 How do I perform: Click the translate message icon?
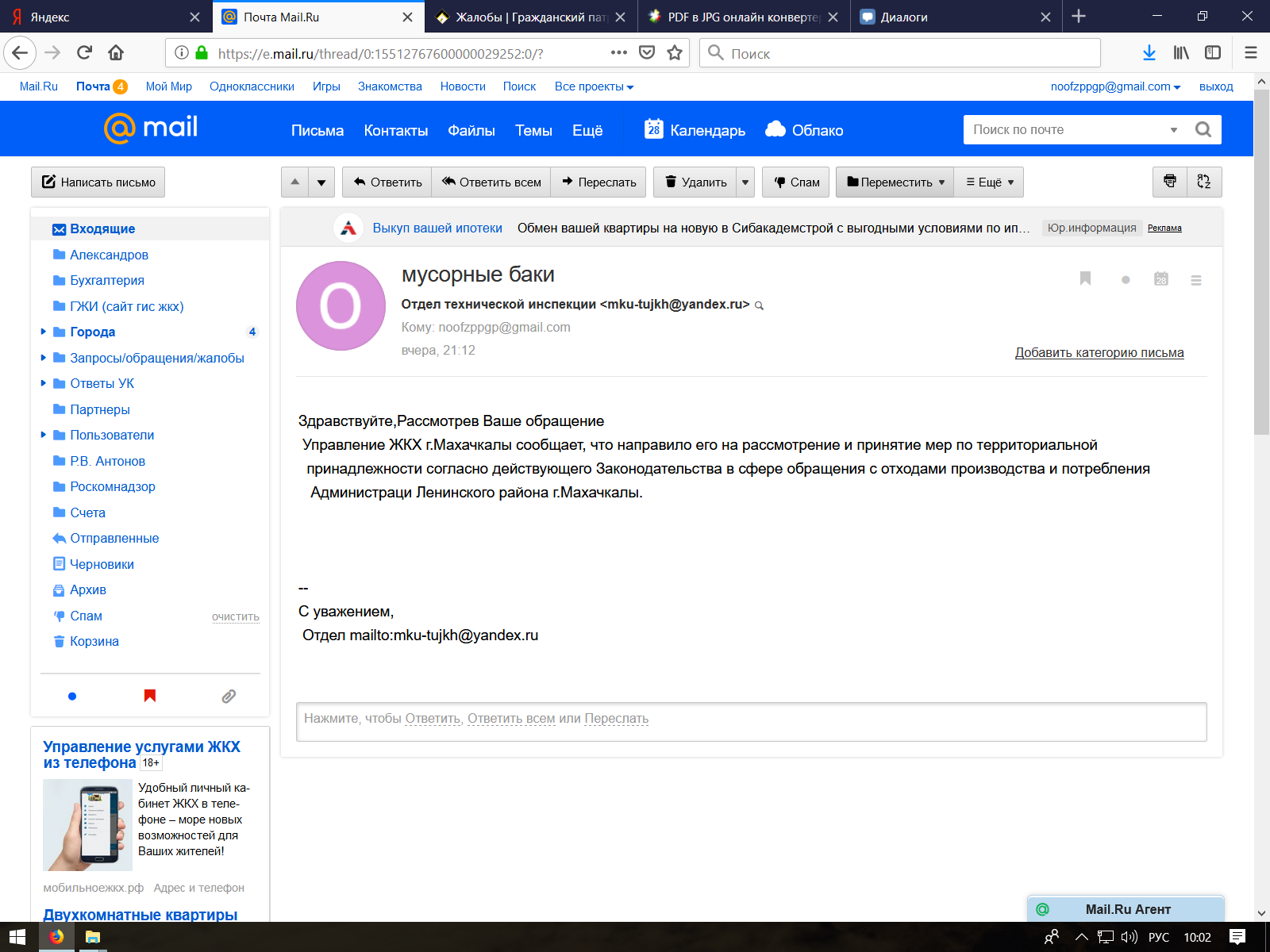point(1204,182)
